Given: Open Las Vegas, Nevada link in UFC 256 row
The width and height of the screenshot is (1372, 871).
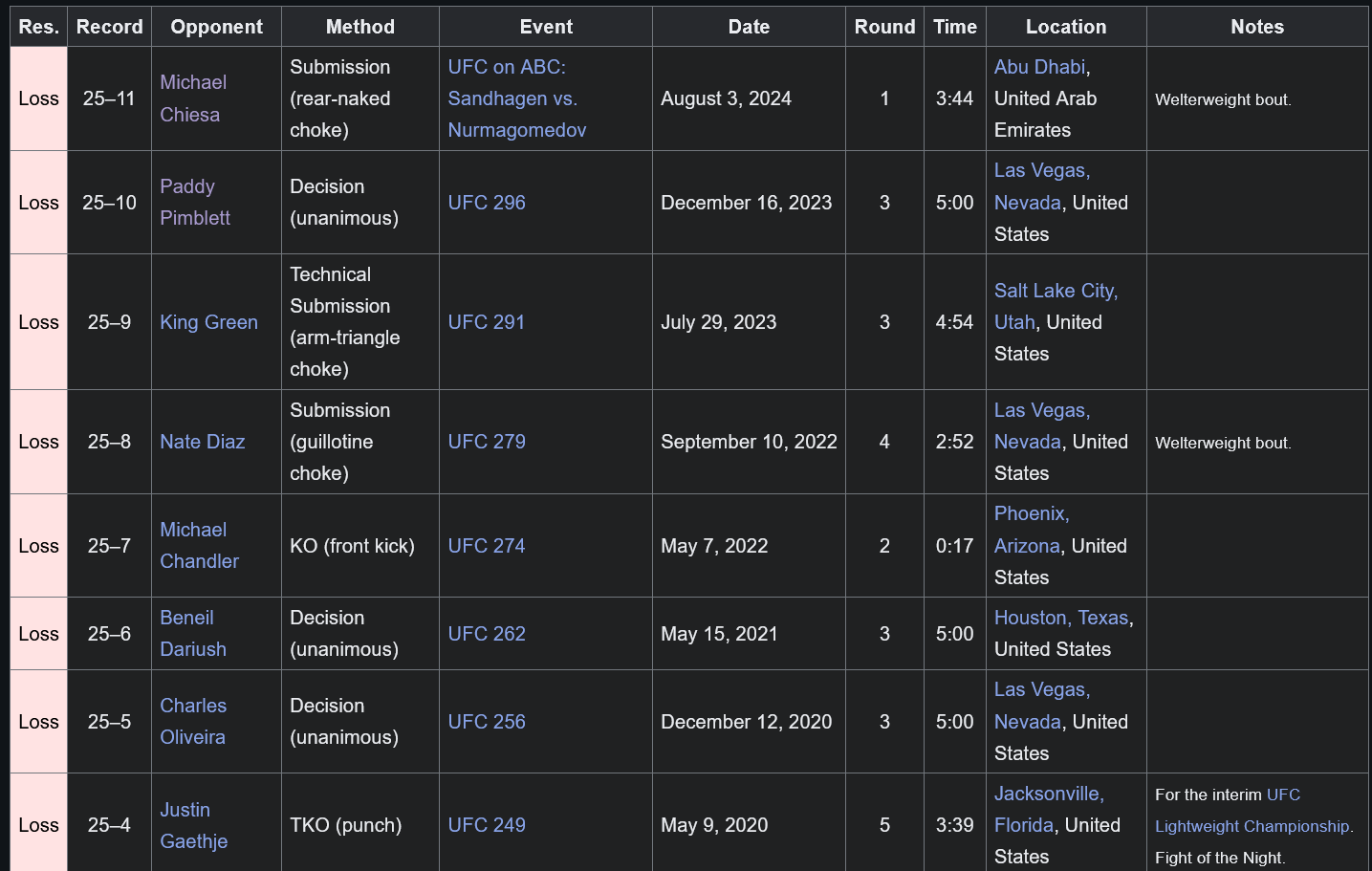Looking at the screenshot, I should (1041, 706).
